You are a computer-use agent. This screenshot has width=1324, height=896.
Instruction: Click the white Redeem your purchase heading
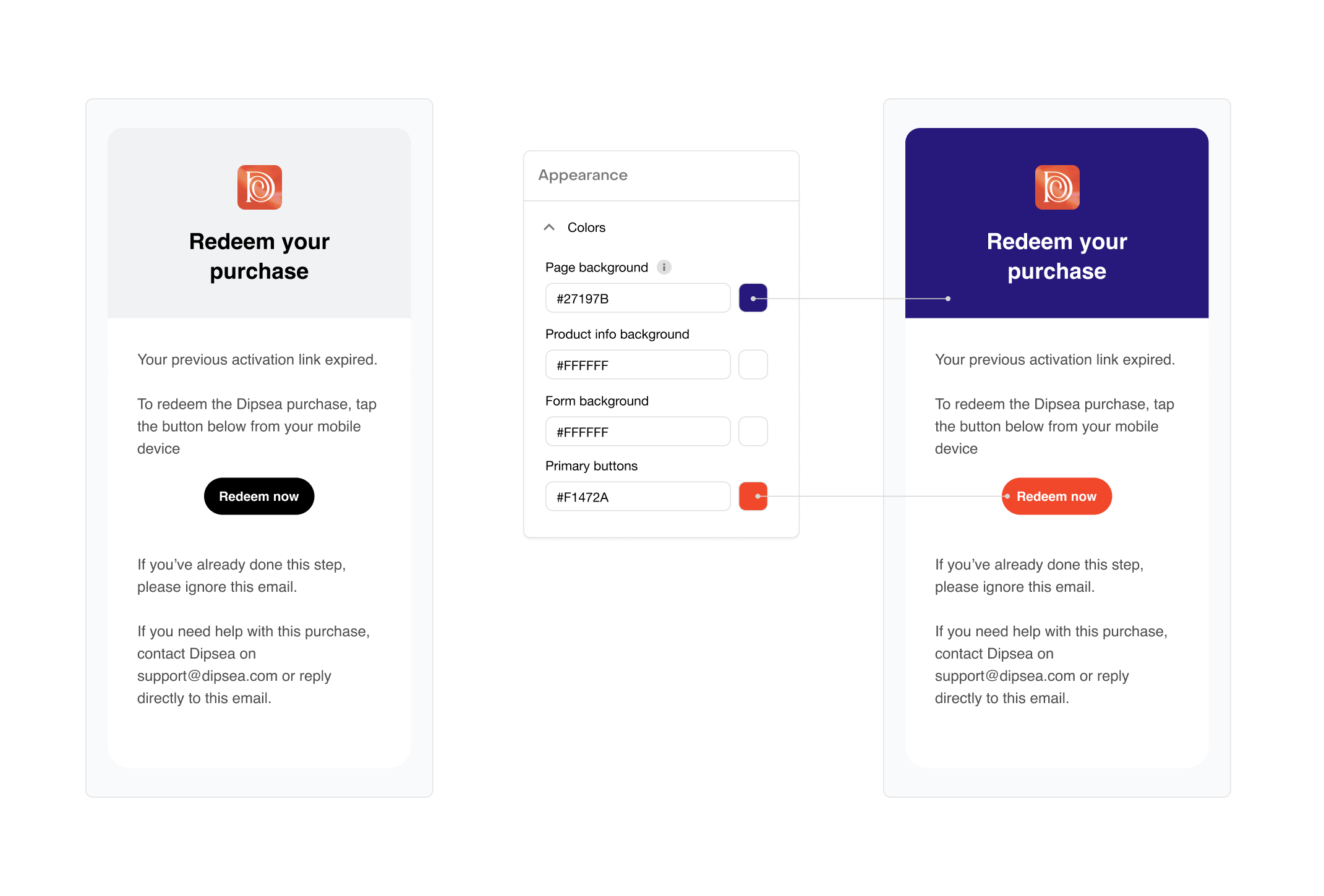1057,256
